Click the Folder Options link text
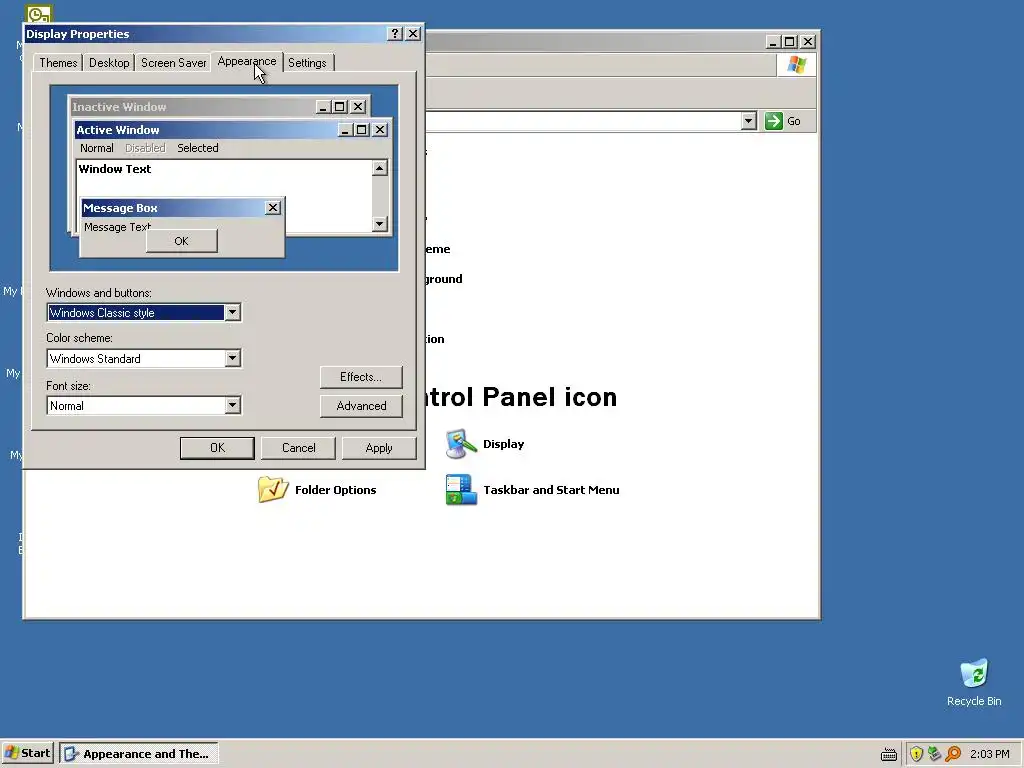The height and width of the screenshot is (768, 1024). pyautogui.click(x=336, y=490)
